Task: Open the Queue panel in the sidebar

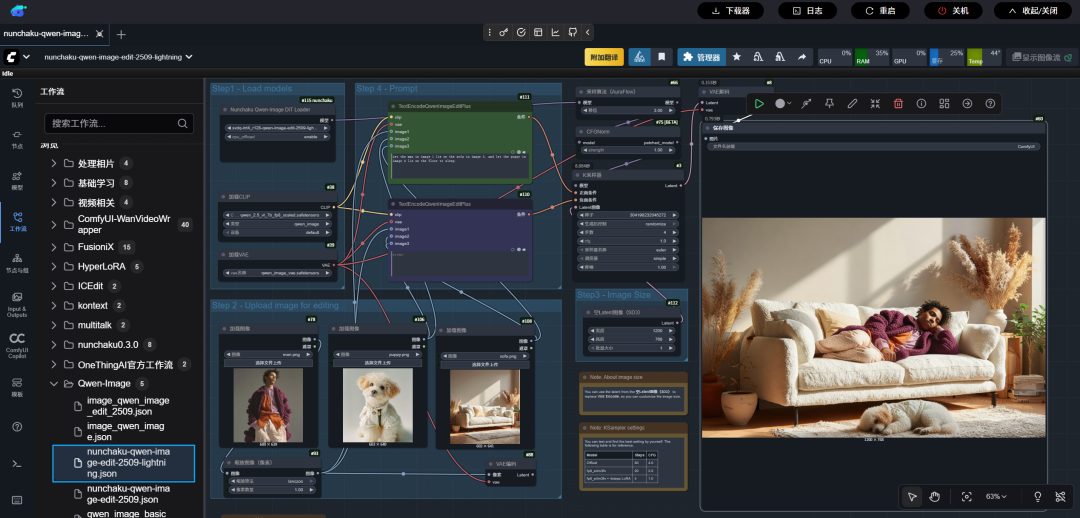Action: [x=17, y=97]
